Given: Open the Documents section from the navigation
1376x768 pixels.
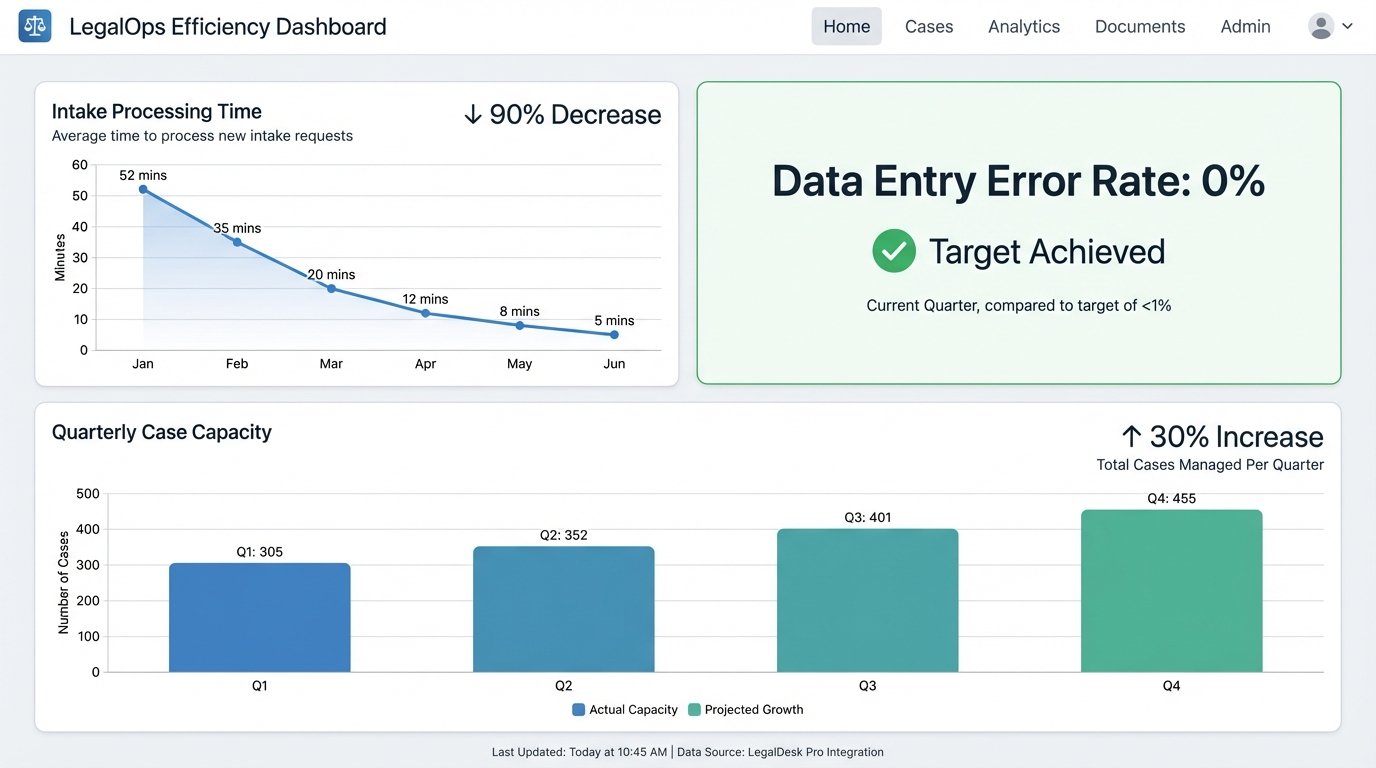Looking at the screenshot, I should (1139, 26).
